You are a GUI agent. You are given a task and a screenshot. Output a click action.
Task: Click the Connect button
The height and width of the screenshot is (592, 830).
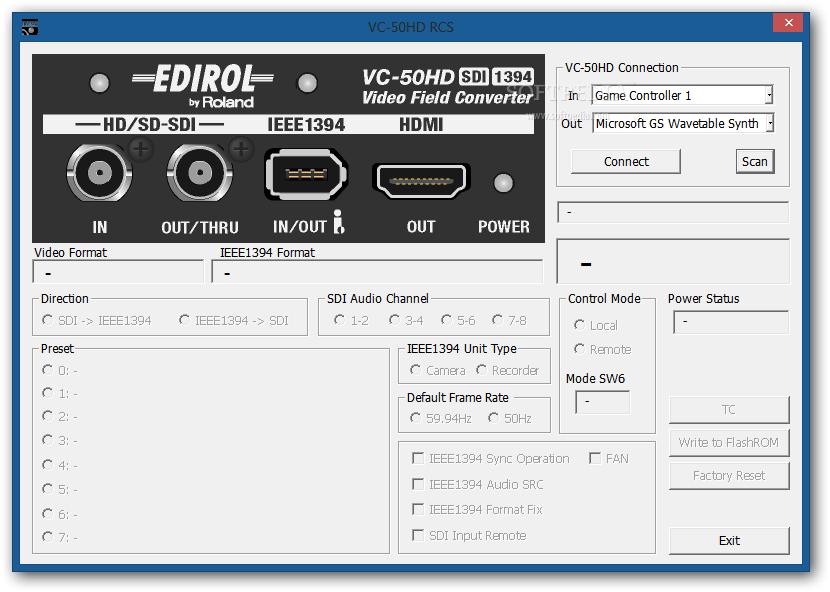626,162
